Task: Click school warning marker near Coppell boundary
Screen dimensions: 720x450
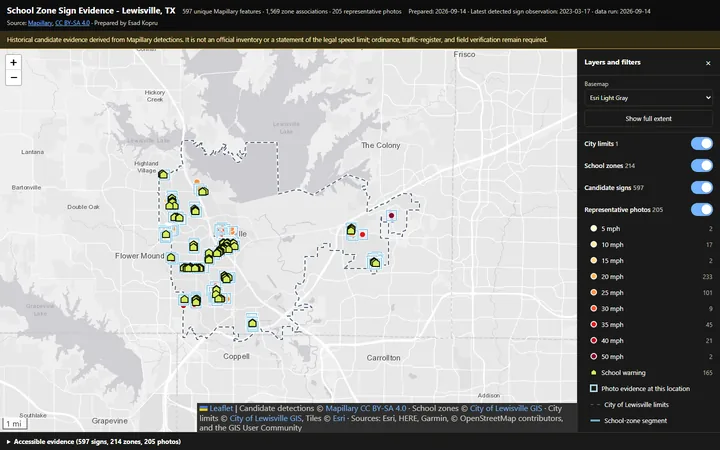Action: 252,323
